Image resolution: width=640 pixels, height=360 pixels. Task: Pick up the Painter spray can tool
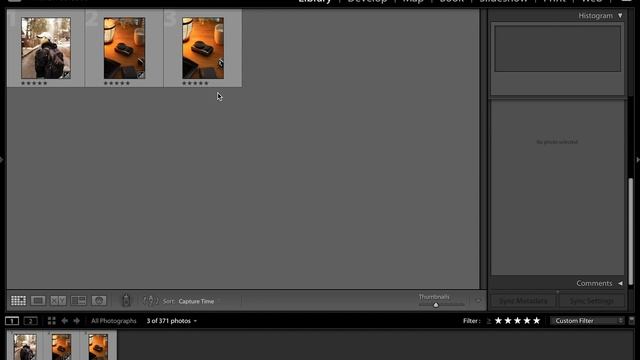pyautogui.click(x=126, y=300)
